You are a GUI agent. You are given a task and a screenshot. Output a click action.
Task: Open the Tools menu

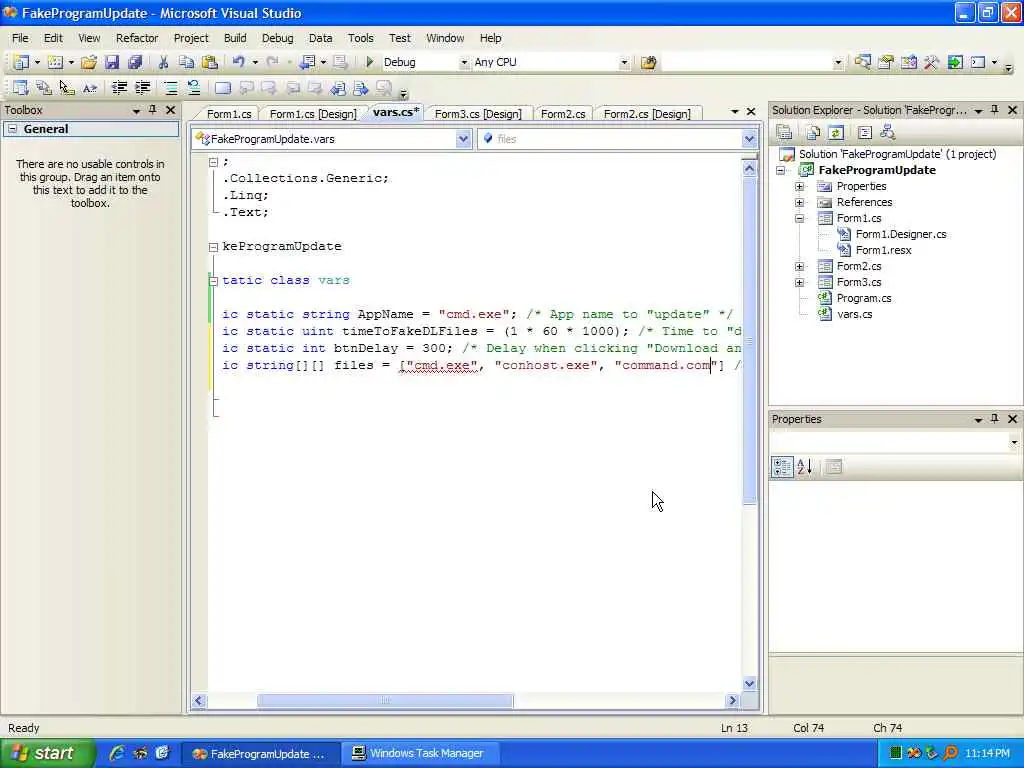click(x=360, y=38)
